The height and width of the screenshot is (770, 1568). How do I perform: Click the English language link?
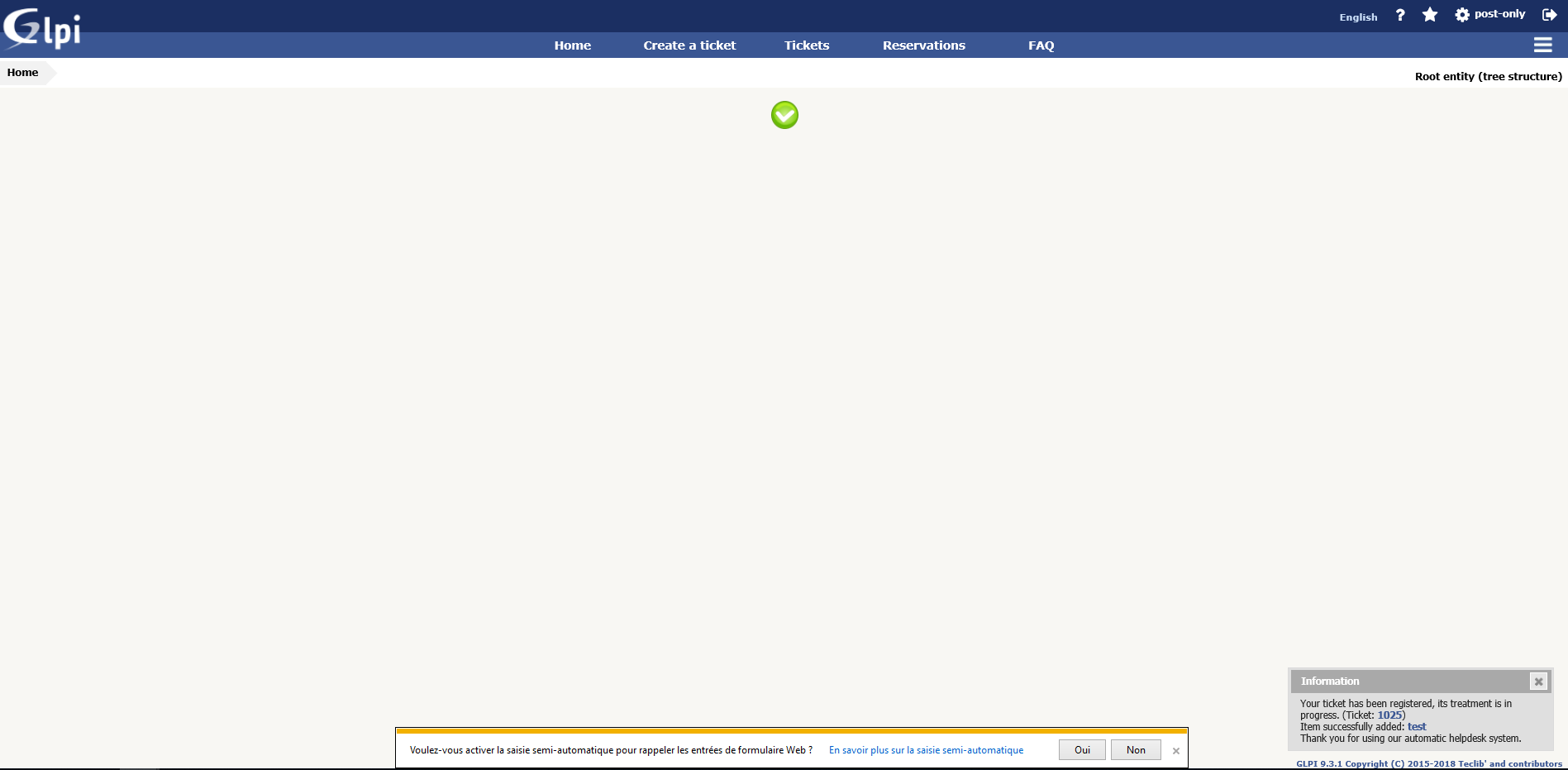(x=1358, y=17)
